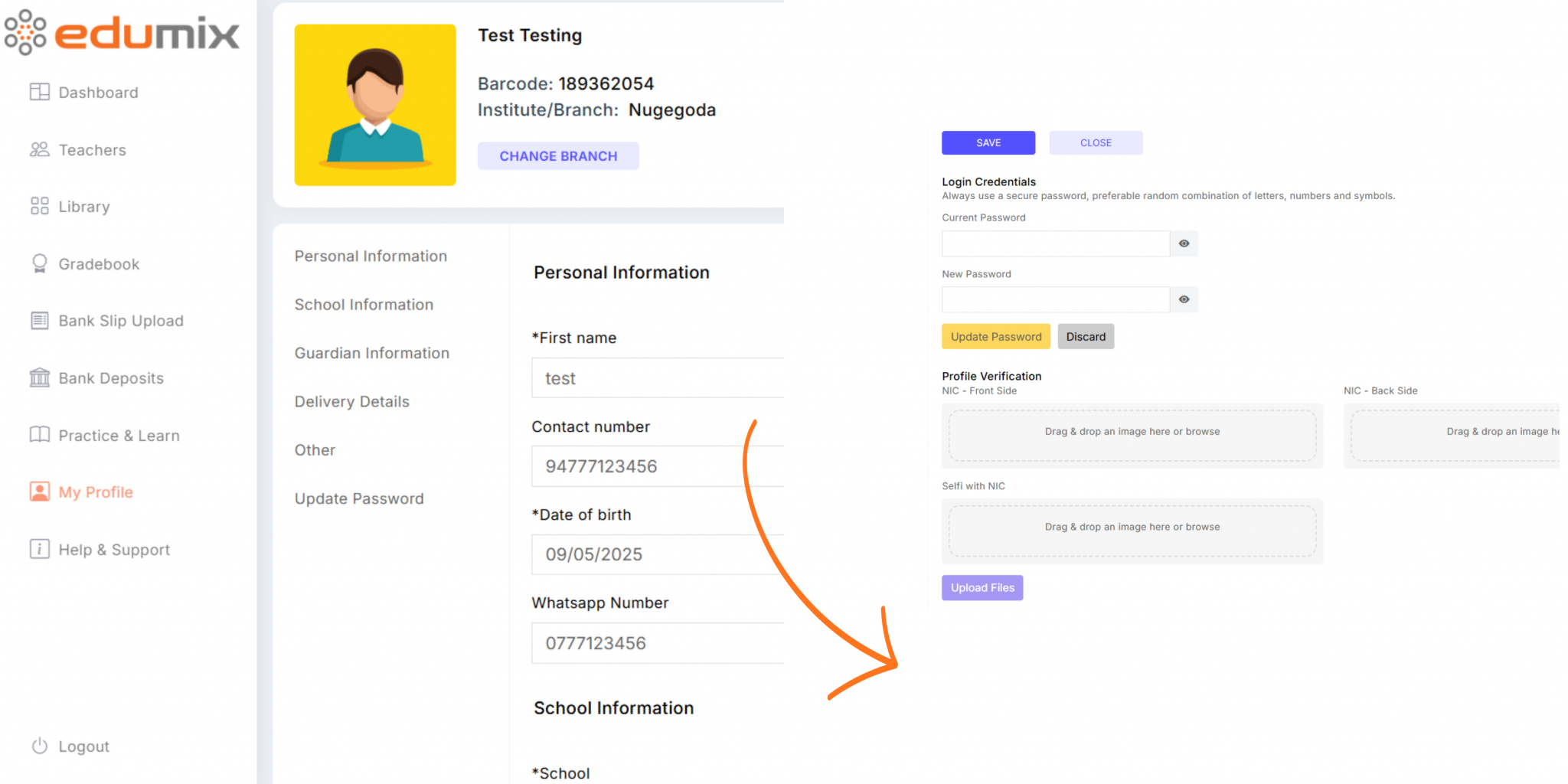Click the edumix logo
1568x784 pixels.
coord(122,33)
